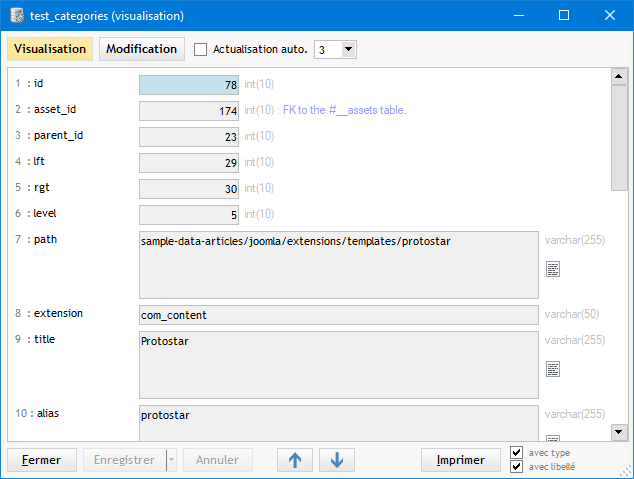Click the title field containing Protostar

(339, 365)
